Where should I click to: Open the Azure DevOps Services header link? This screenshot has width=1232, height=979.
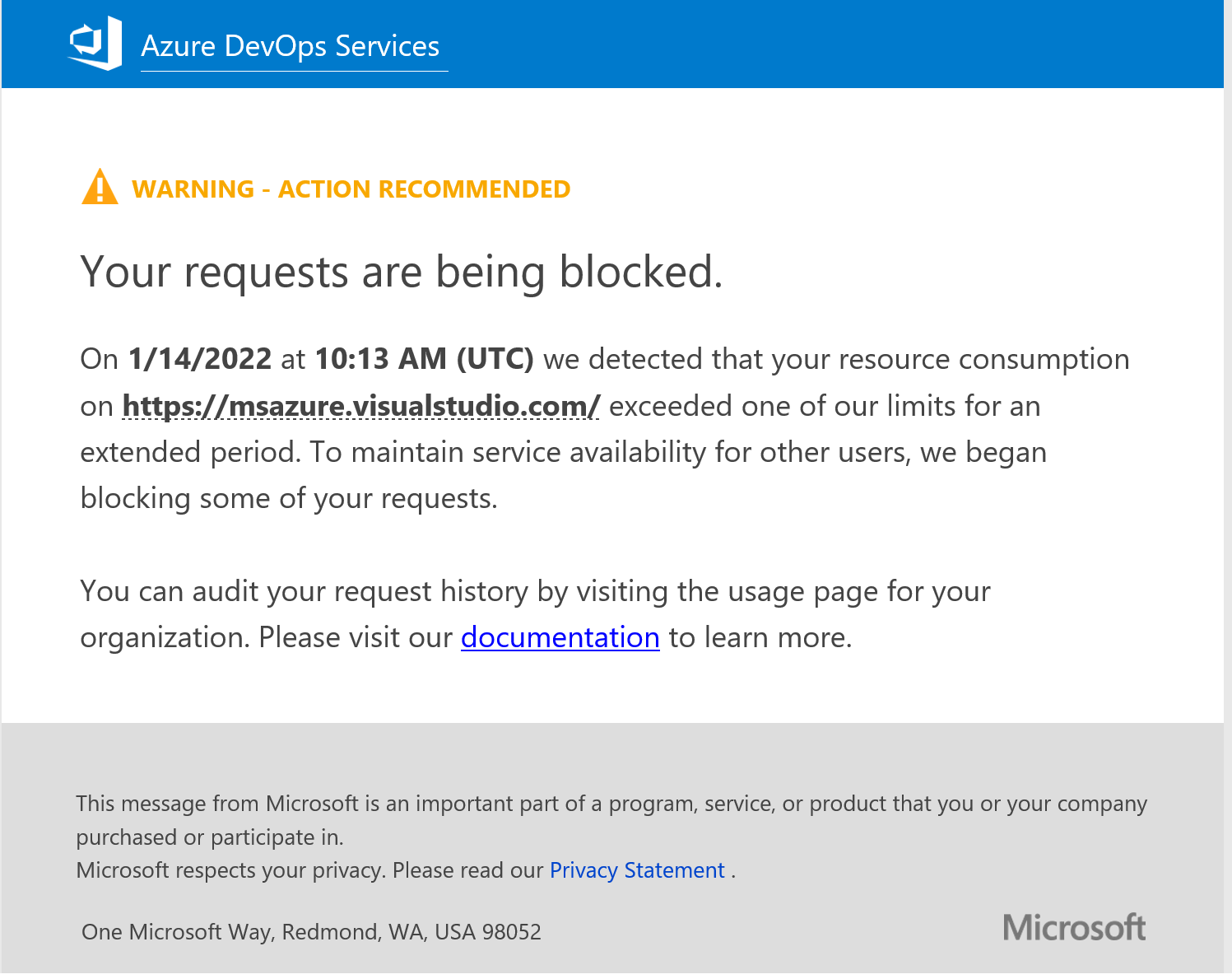tap(291, 47)
